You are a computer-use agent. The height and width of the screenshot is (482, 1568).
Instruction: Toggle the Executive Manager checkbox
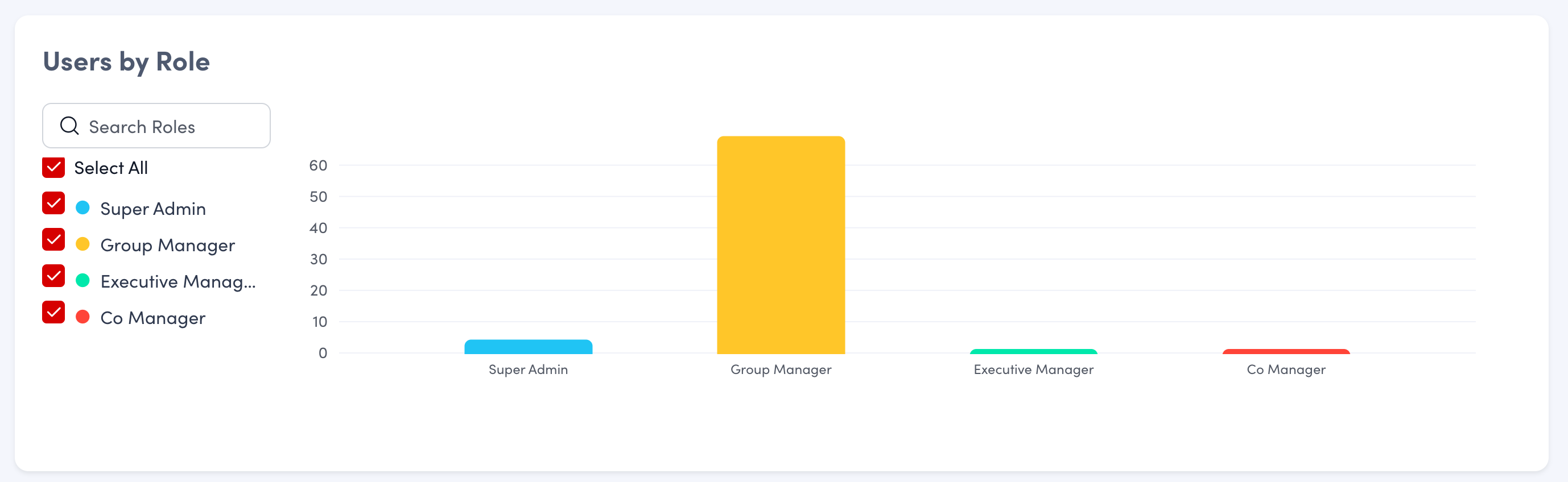tap(53, 277)
